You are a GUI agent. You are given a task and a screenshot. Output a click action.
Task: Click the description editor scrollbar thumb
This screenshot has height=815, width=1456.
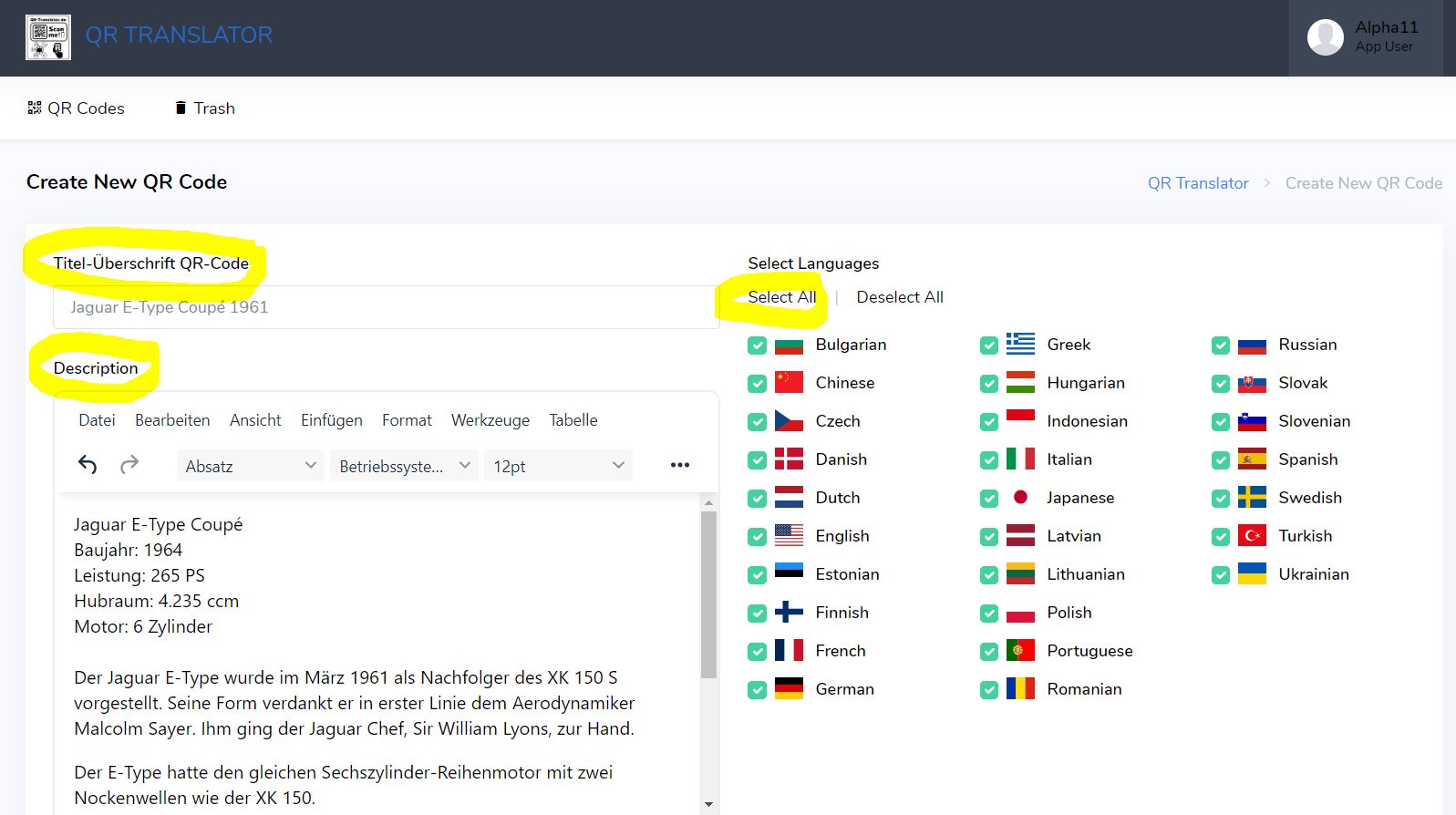708,594
